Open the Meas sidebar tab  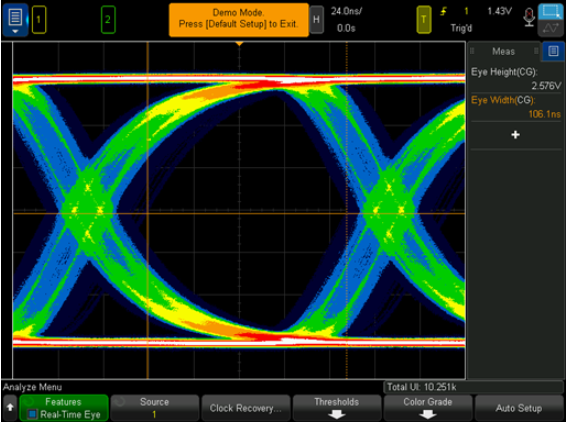(503, 51)
